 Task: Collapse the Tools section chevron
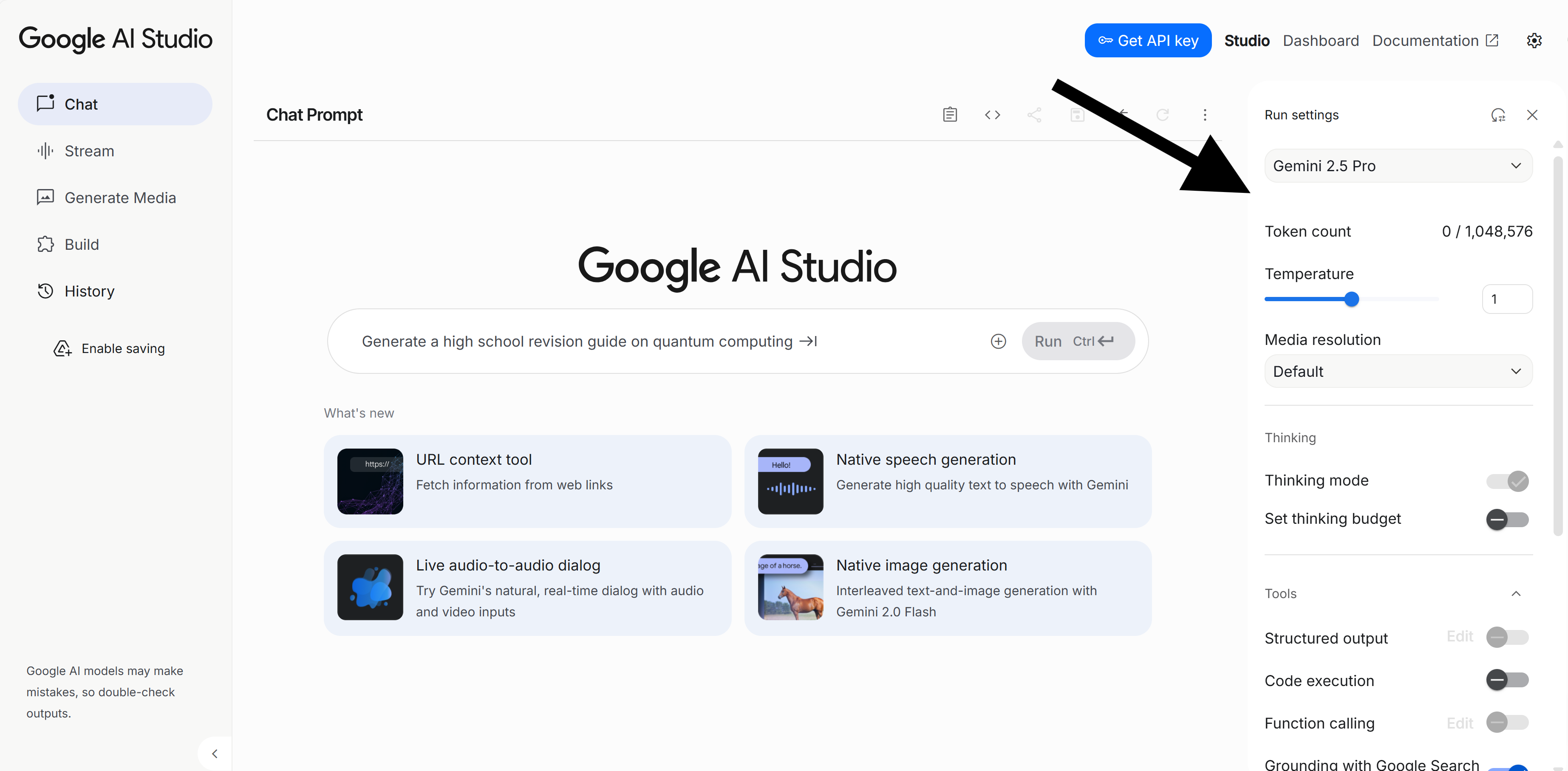point(1516,593)
